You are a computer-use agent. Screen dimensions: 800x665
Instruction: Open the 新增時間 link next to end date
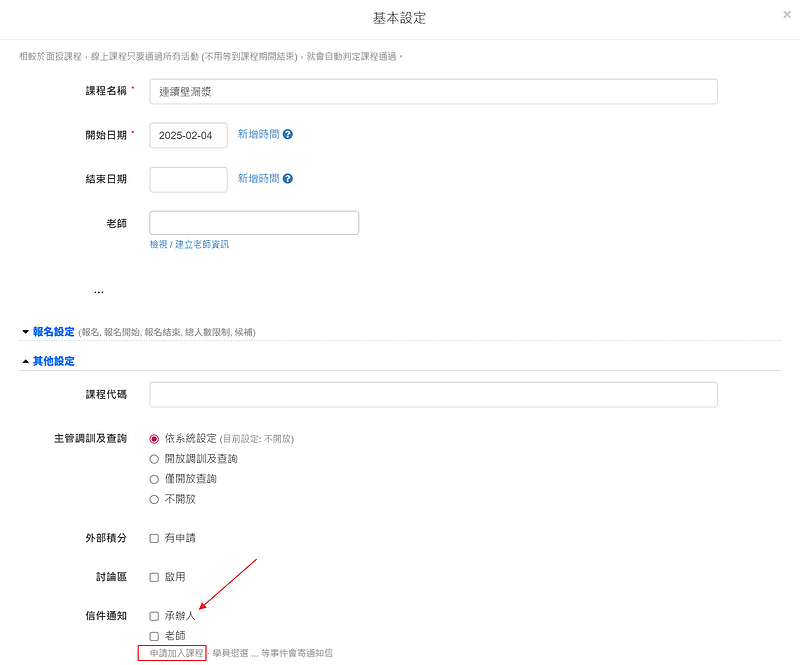(x=259, y=179)
